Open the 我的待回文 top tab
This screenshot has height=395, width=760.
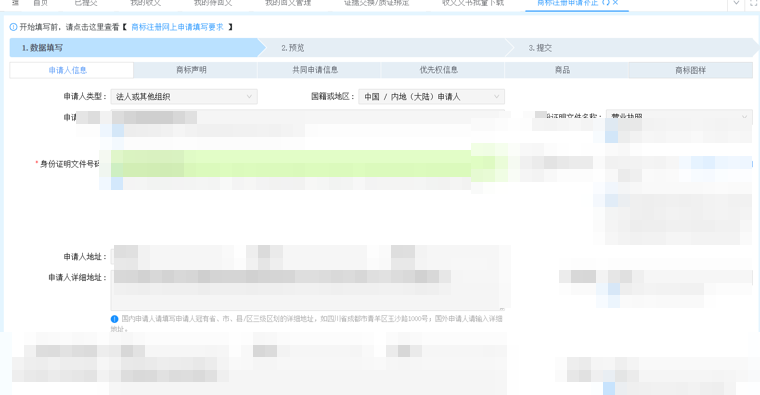(213, 3)
